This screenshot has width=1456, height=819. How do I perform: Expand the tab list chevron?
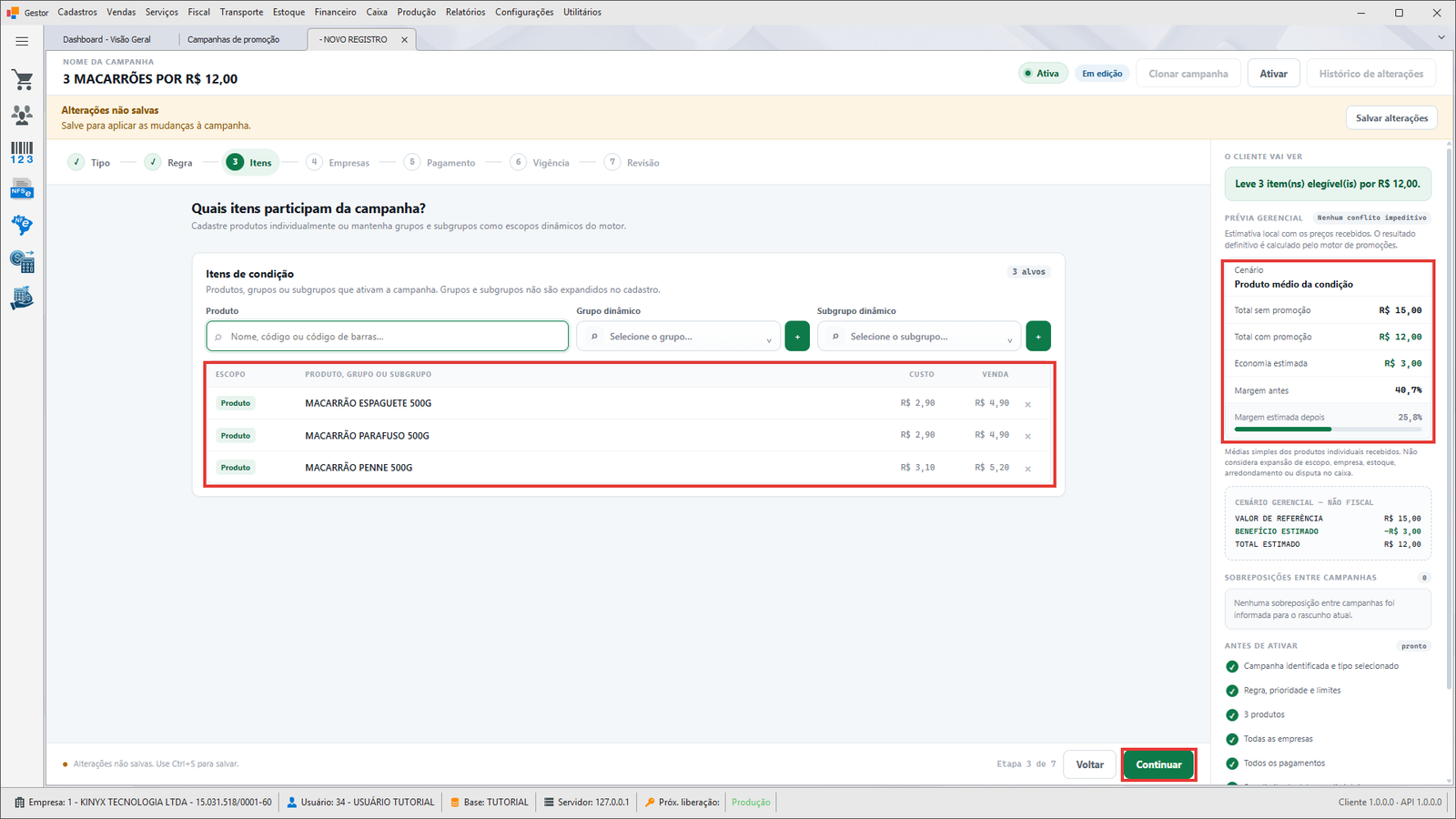(1441, 37)
